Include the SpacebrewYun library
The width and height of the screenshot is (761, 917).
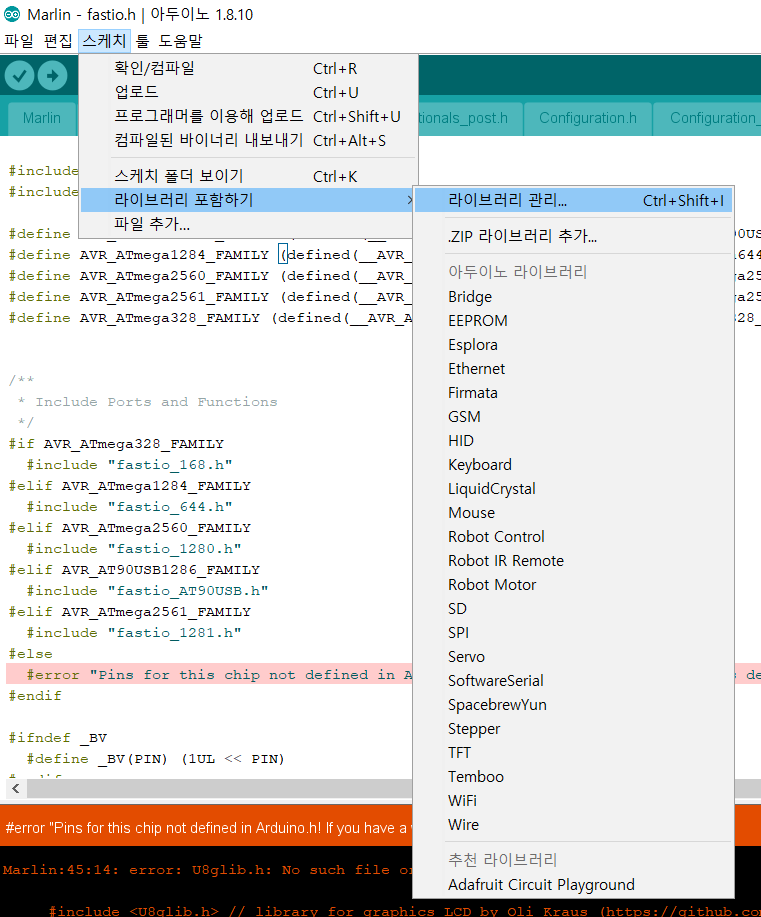click(x=573, y=704)
